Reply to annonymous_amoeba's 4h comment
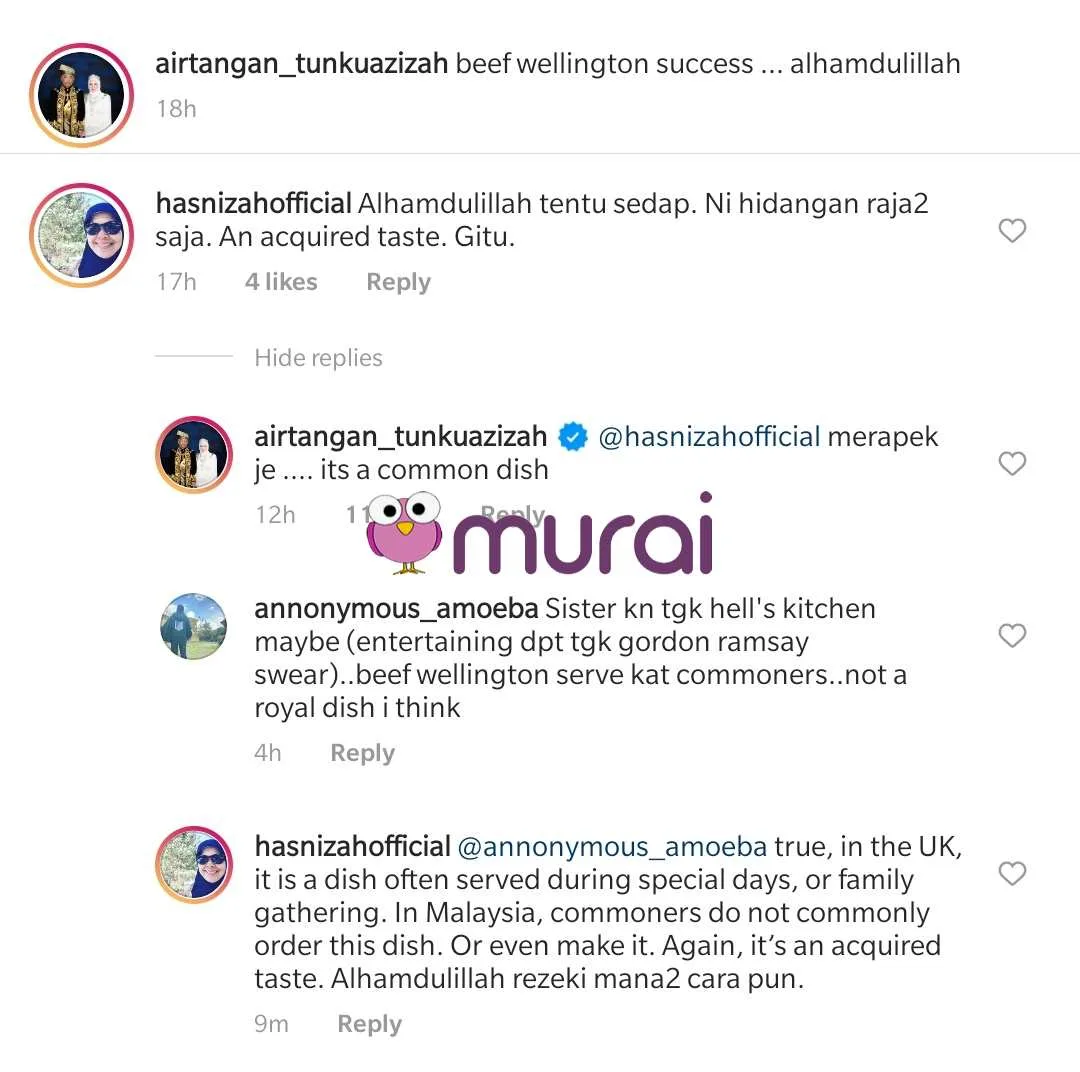This screenshot has width=1080, height=1072. pos(362,753)
